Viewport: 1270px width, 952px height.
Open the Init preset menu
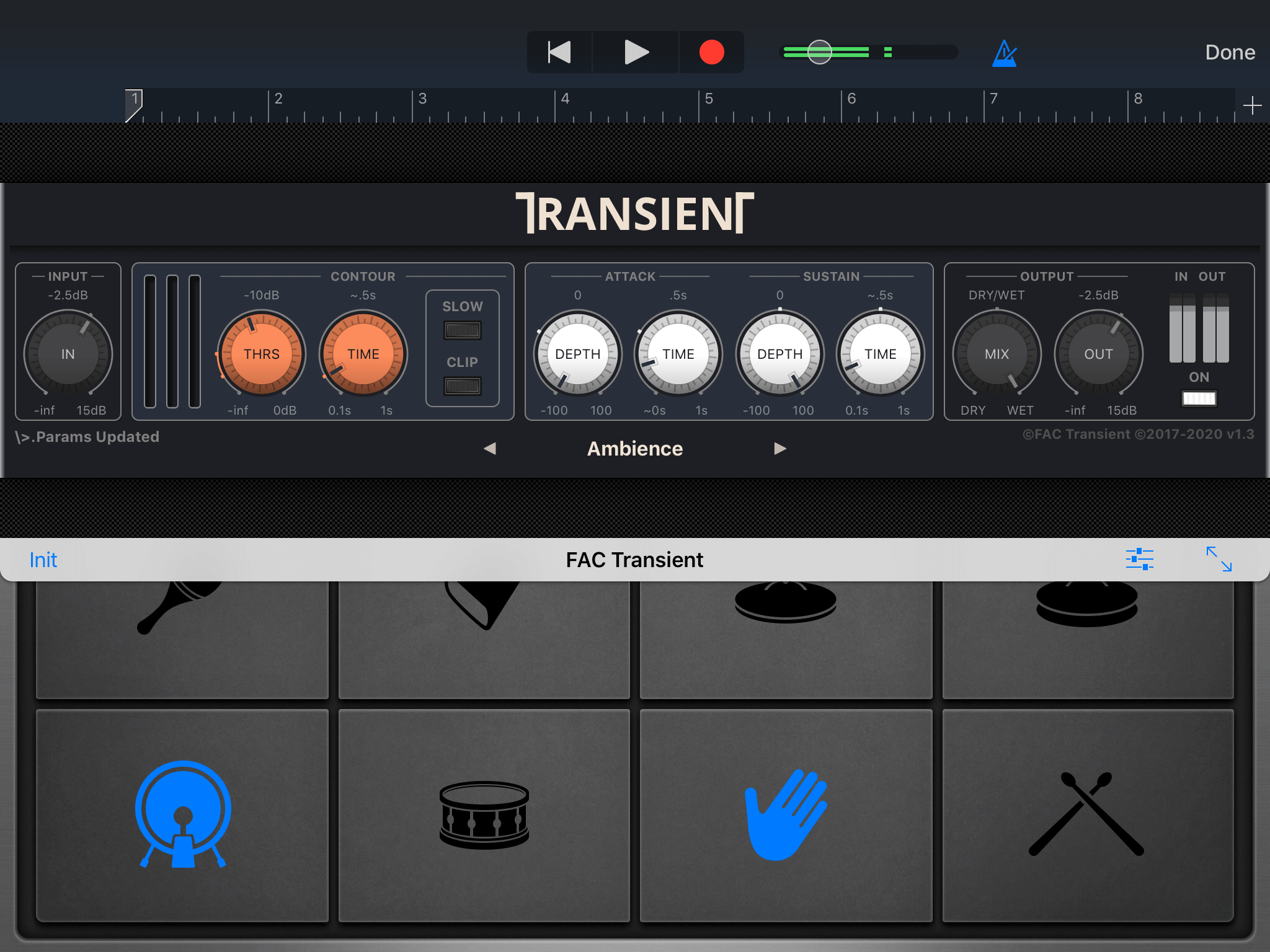(43, 560)
